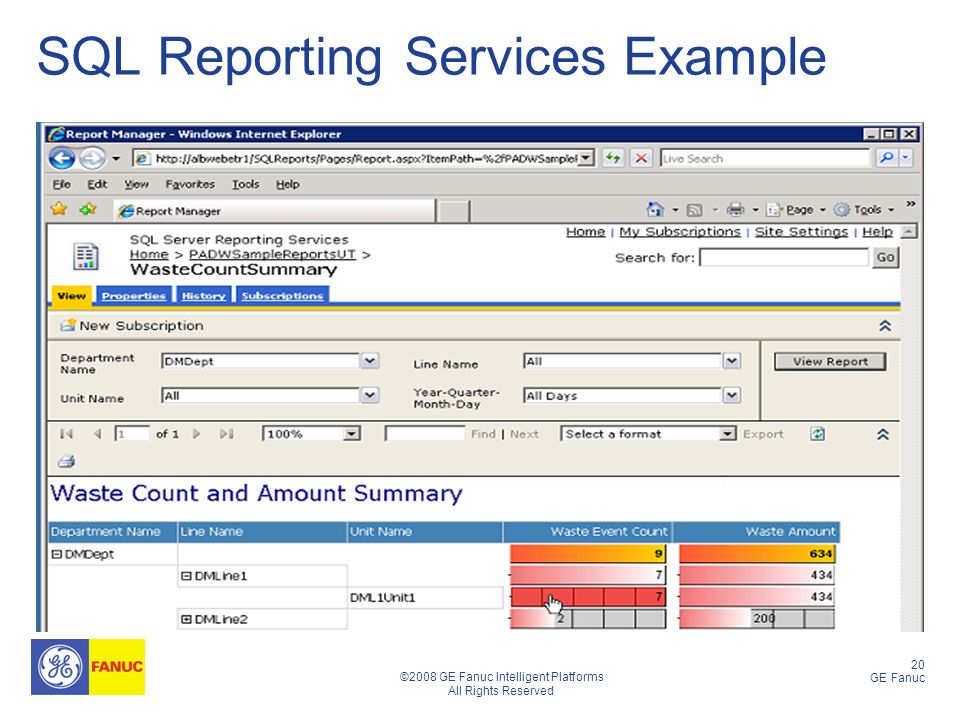Click the browser Home page icon
The width and height of the screenshot is (960, 720).
click(x=655, y=209)
